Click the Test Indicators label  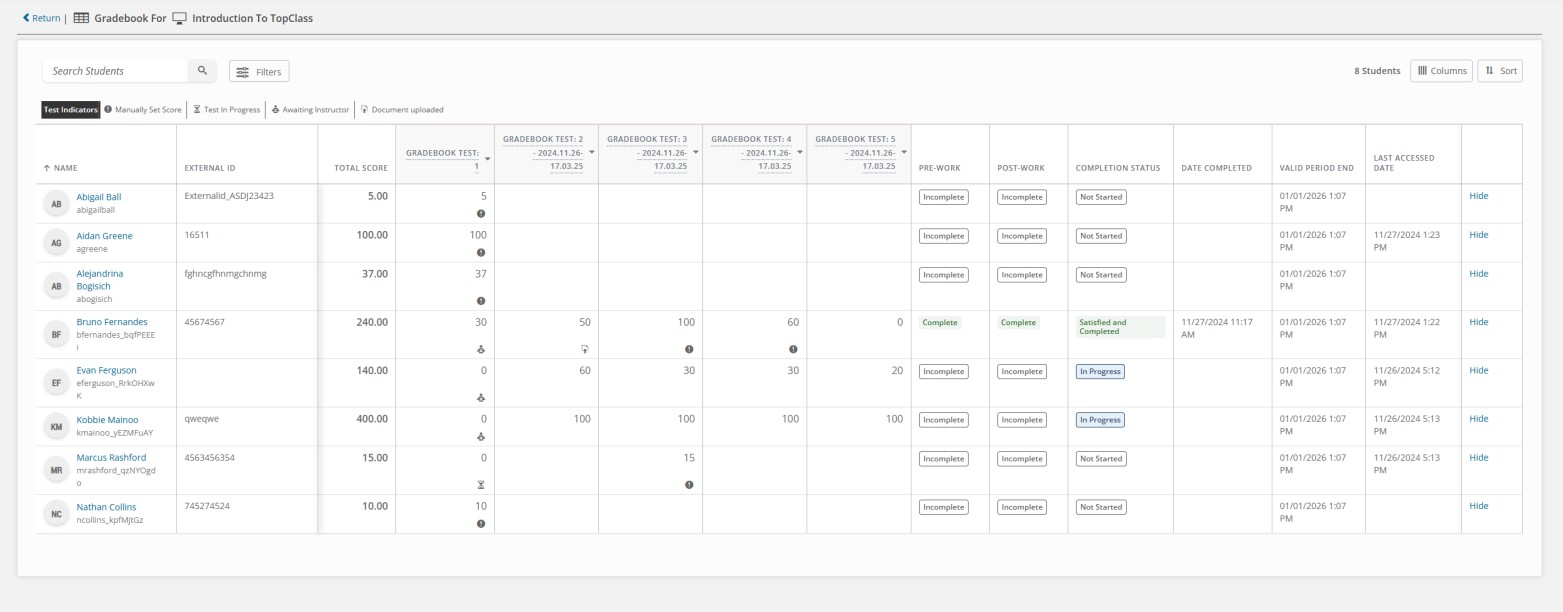[x=71, y=110]
